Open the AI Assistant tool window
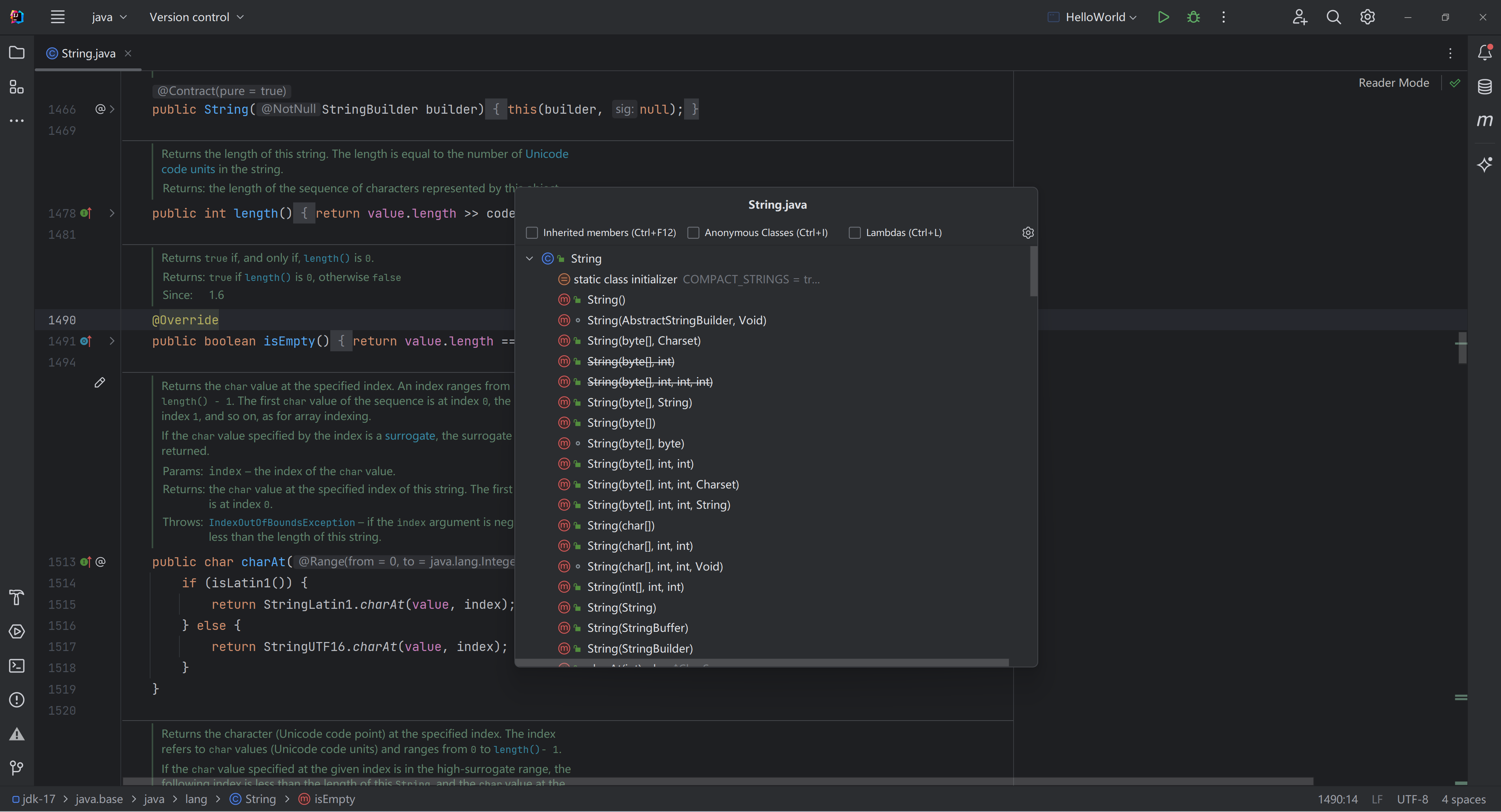Image resolution: width=1501 pixels, height=812 pixels. [x=1485, y=164]
